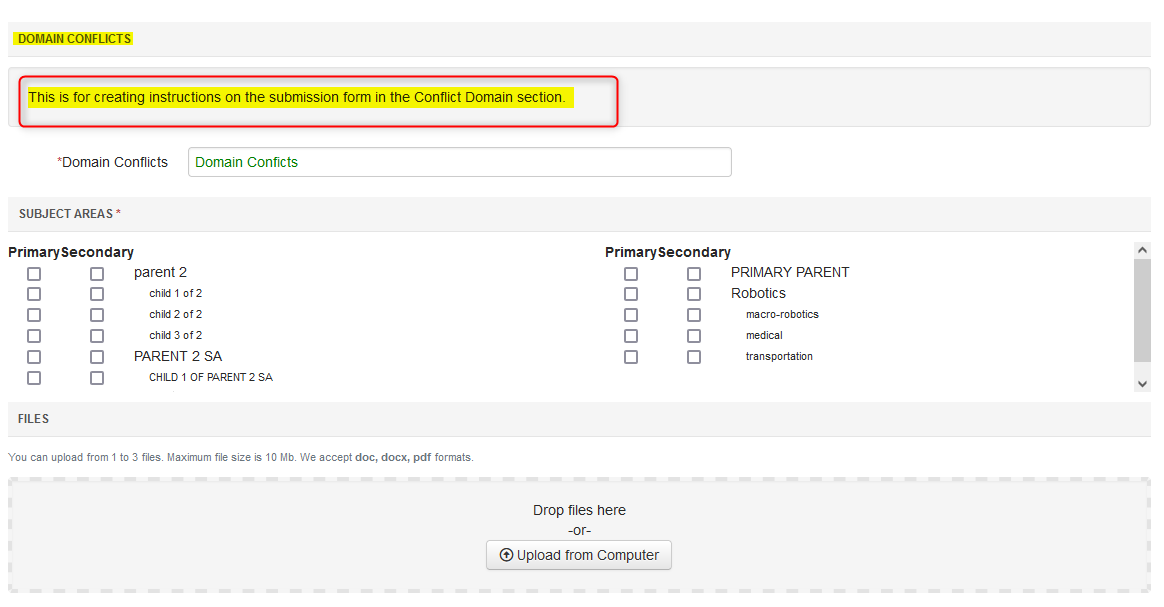Check Secondary box for CHILD 1 OF PARENT 2 SA
This screenshot has height=607, width=1164.
(x=97, y=378)
